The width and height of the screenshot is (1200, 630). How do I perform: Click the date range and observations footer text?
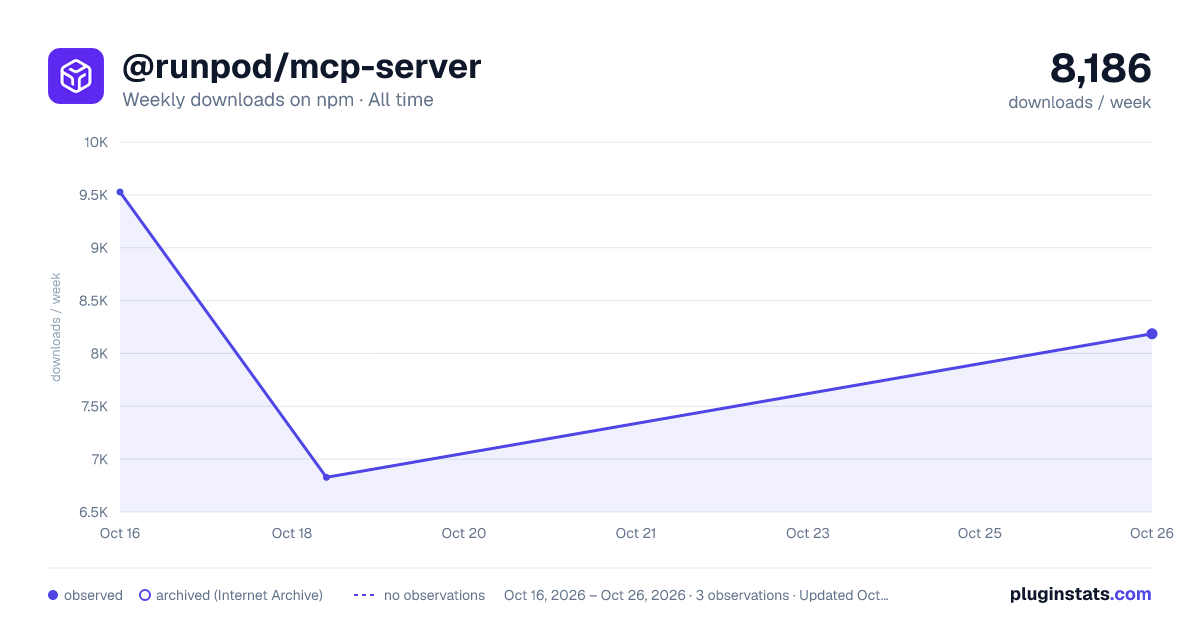click(x=696, y=595)
